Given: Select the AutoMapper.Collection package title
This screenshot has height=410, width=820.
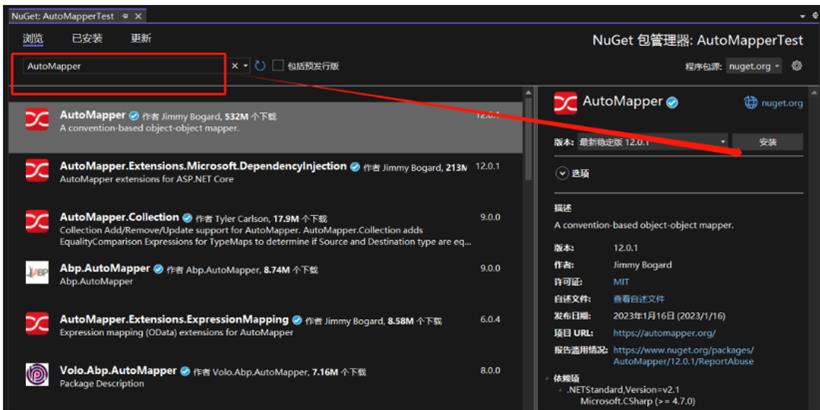Looking at the screenshot, I should (119, 217).
